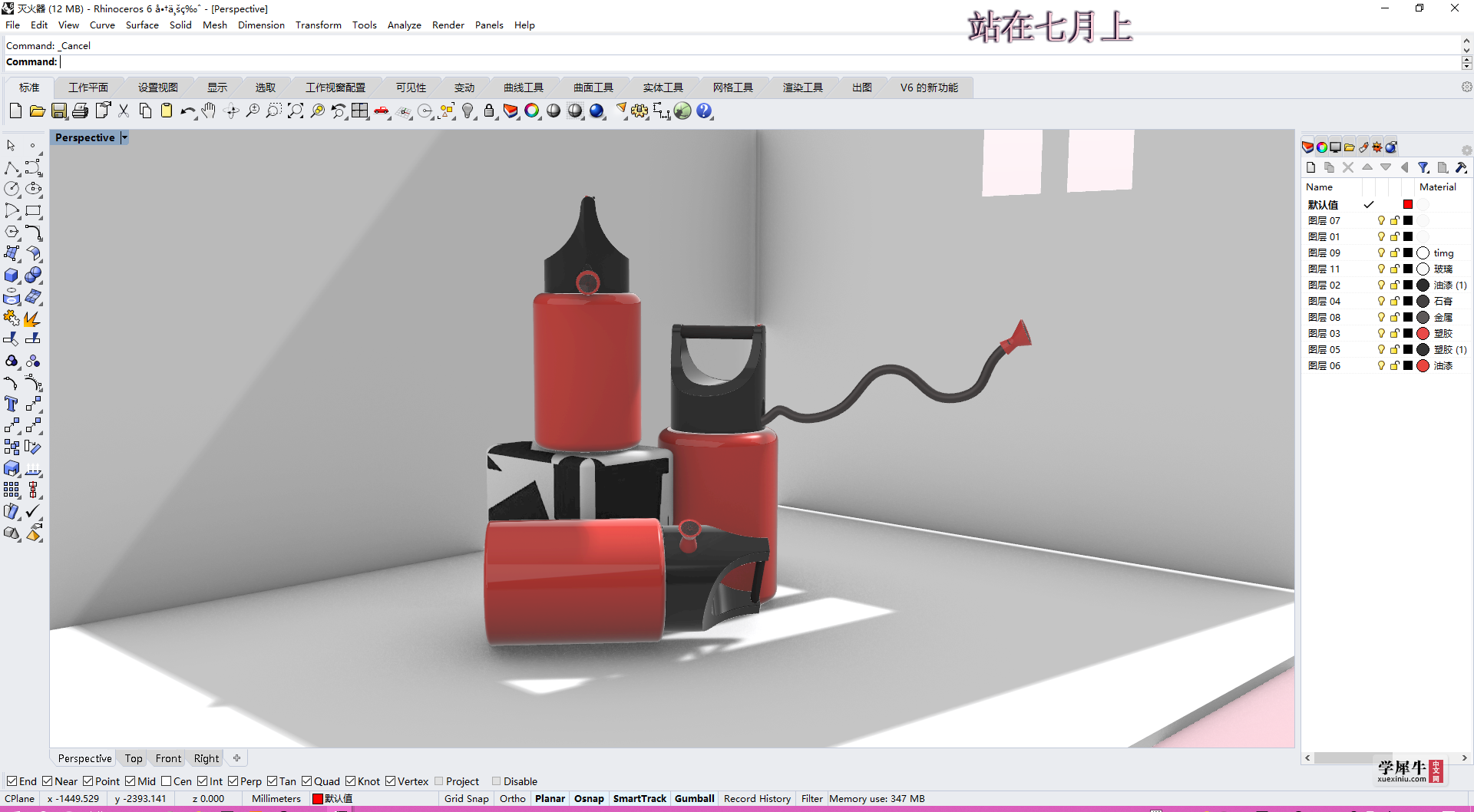1474x812 pixels.
Task: Open Help question mark icon
Action: tap(704, 111)
